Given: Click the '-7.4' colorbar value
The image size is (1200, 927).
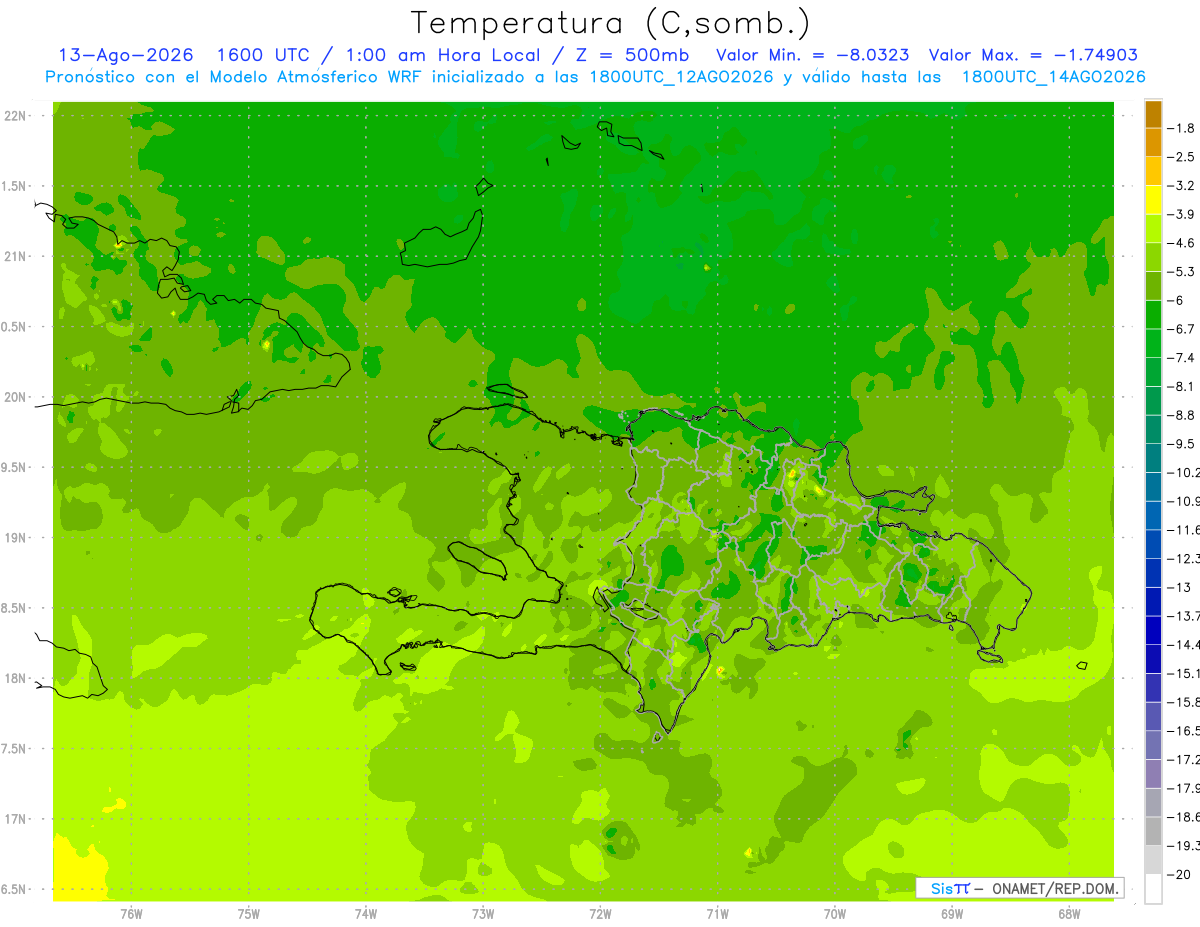Looking at the screenshot, I should pyautogui.click(x=1181, y=358).
